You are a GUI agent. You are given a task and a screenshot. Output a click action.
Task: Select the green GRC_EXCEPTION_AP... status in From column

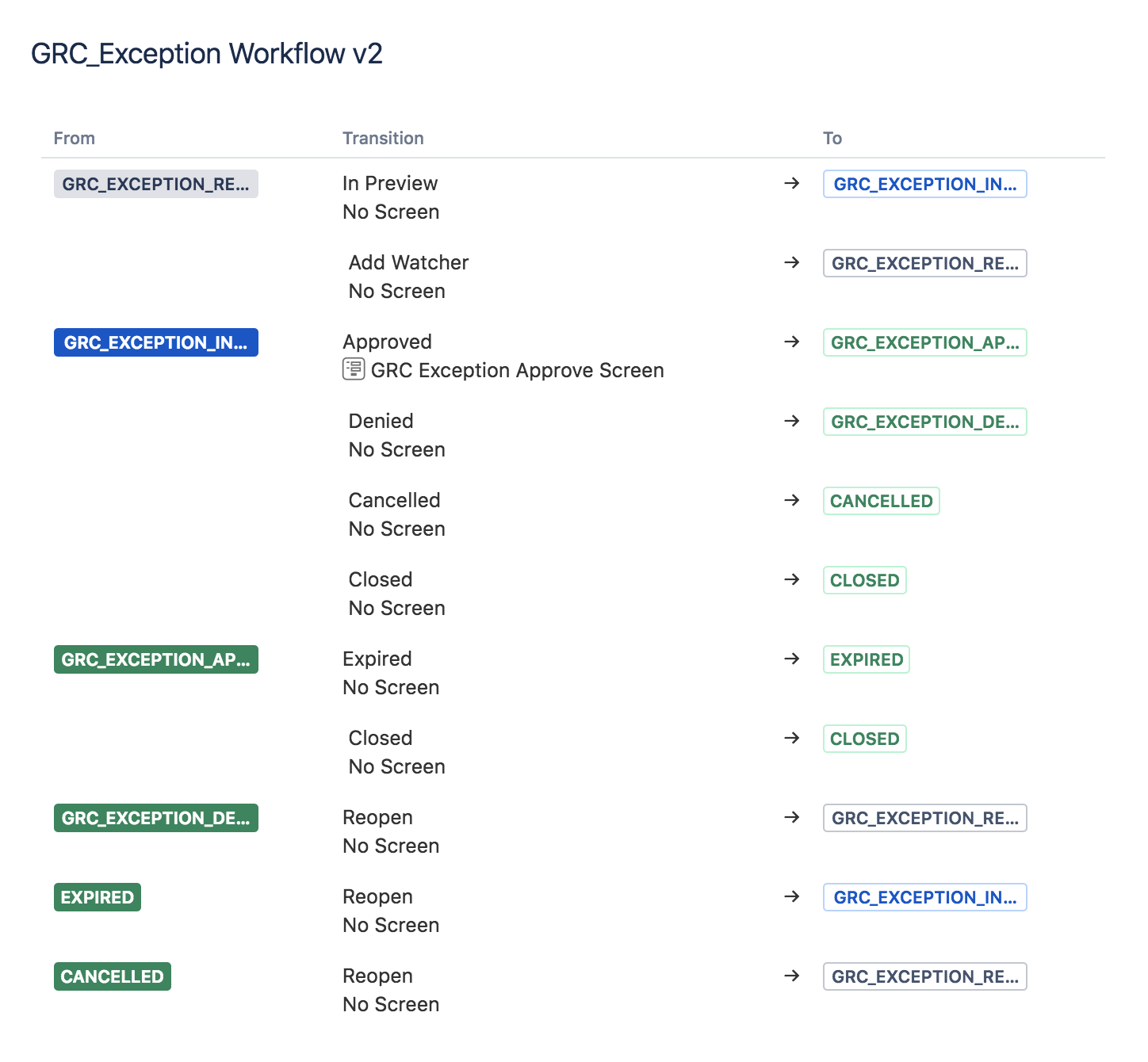tap(156, 659)
